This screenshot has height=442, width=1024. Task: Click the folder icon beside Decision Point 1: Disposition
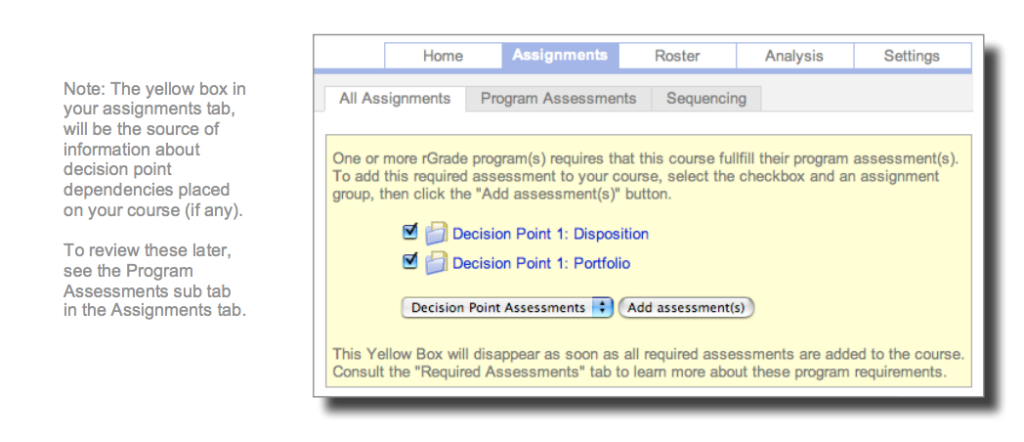pos(438,234)
